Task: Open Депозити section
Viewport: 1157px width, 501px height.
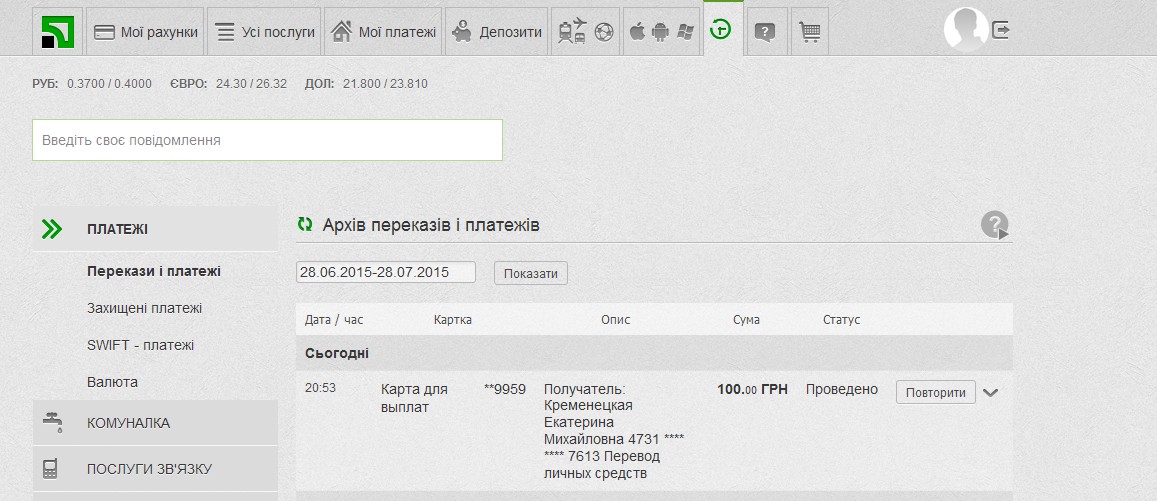Action: click(x=496, y=32)
